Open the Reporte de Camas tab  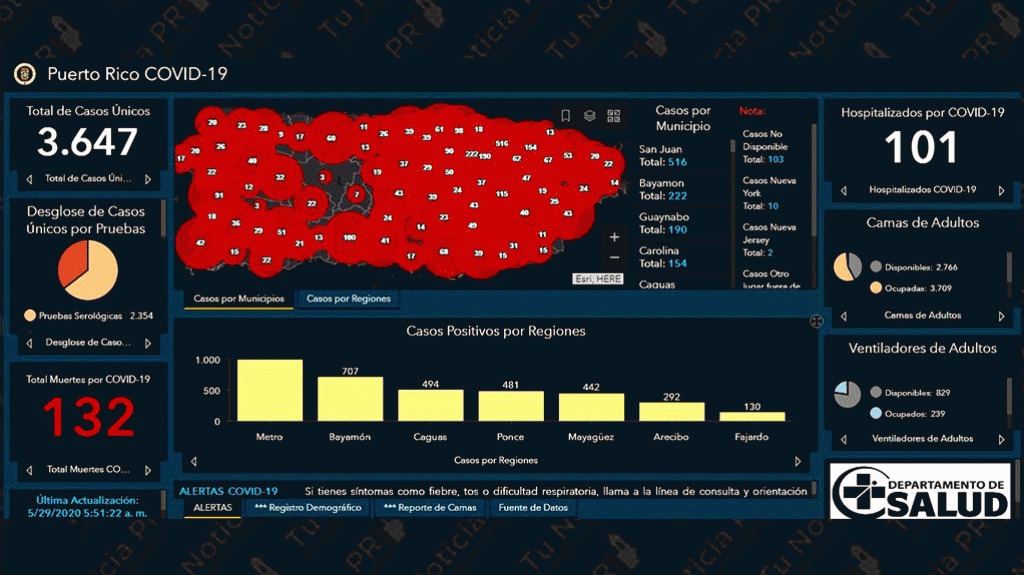tap(428, 508)
